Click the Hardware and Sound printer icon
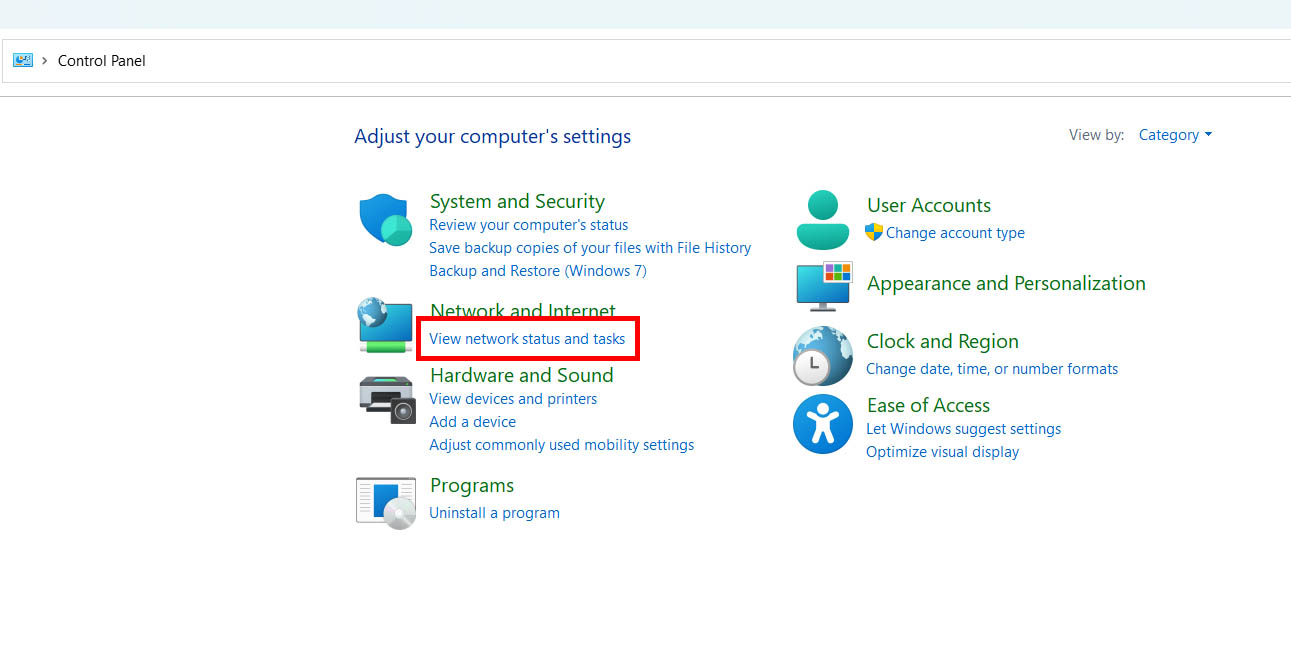Viewport: 1291px width, 661px height. point(386,399)
